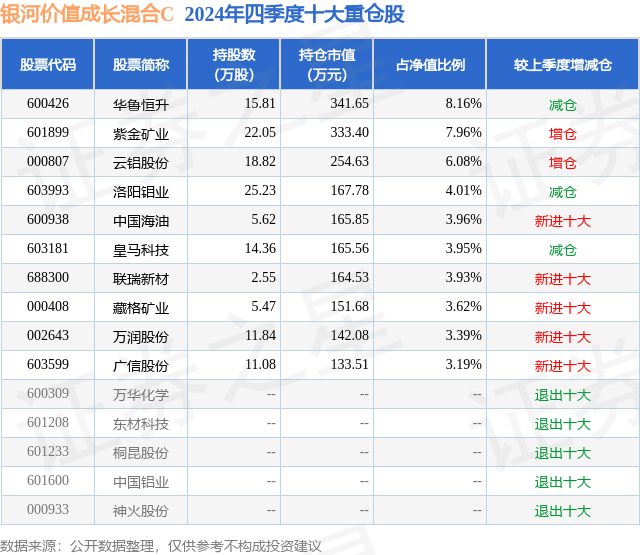Viewport: 640px width, 555px height.
Task: Select stock code 002643
Action: point(48,335)
